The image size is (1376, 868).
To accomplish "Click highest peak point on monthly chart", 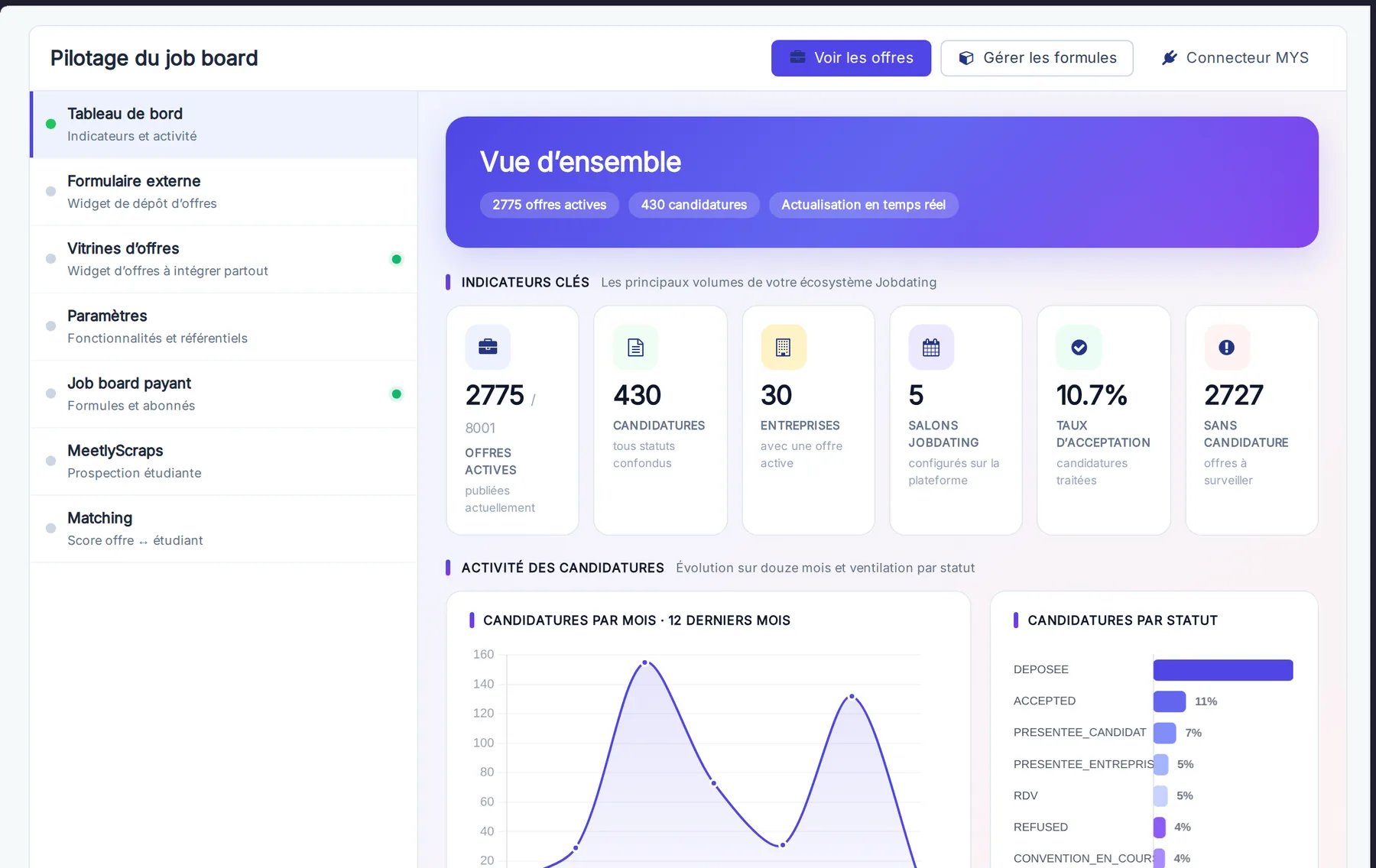I will coord(644,662).
